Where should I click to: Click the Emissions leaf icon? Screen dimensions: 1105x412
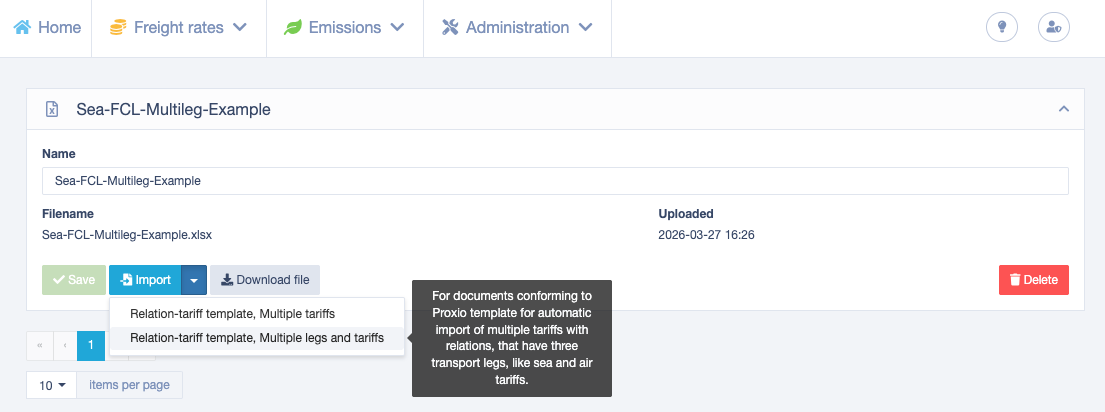coord(292,27)
